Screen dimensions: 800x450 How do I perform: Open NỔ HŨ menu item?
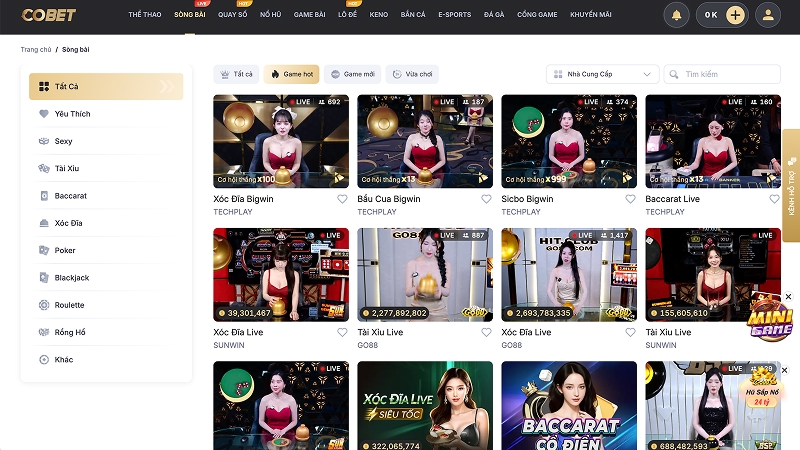tap(270, 15)
